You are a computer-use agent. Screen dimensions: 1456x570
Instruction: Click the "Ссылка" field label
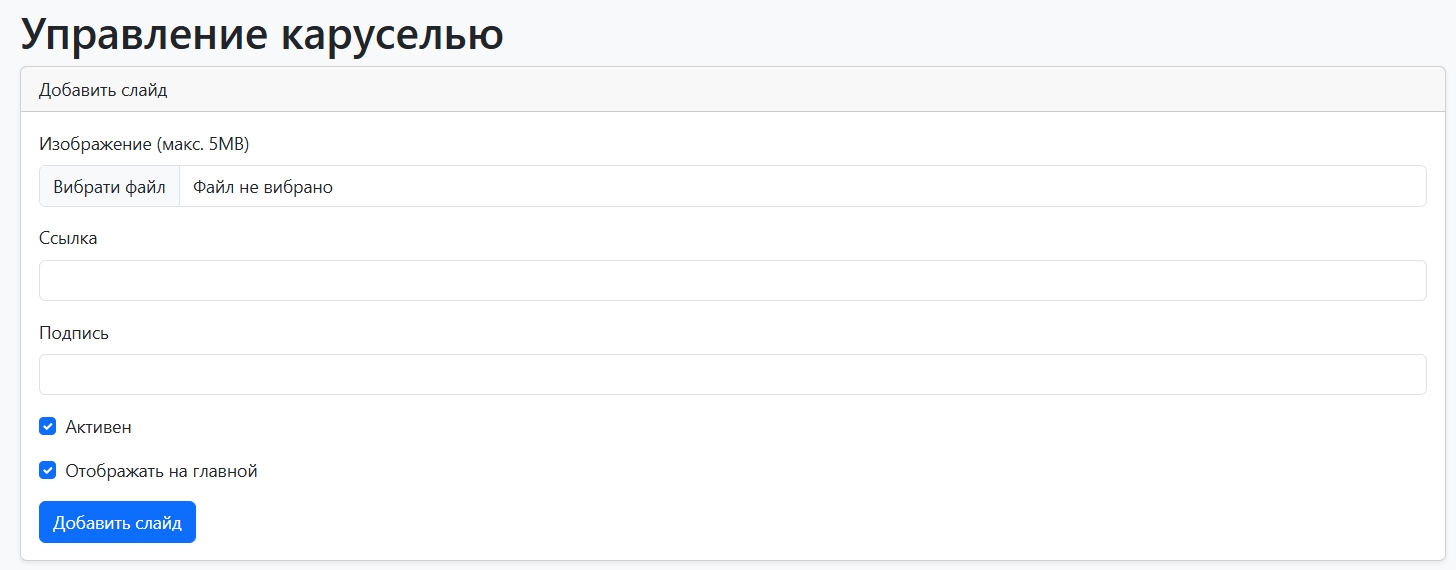68,238
